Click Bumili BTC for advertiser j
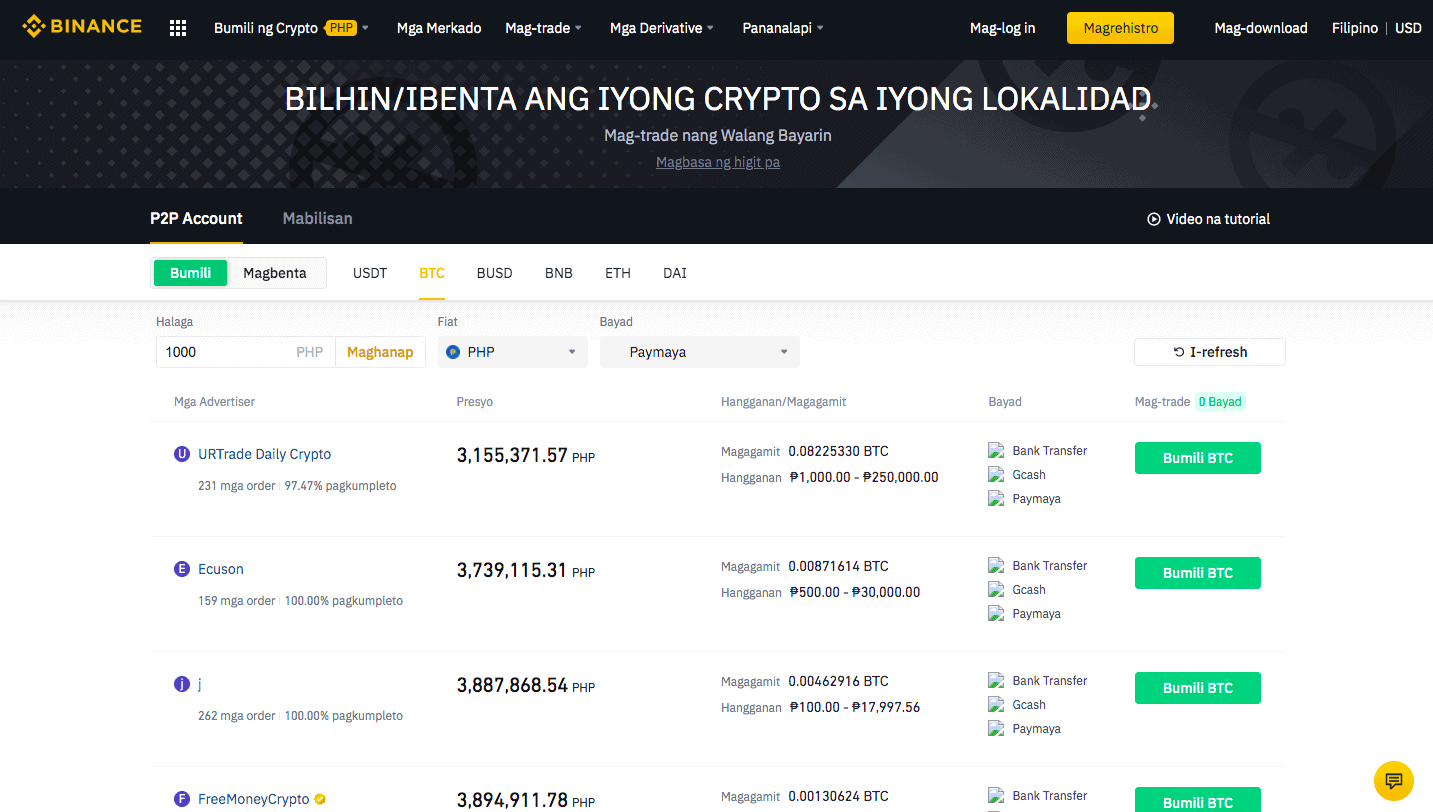Image resolution: width=1433 pixels, height=812 pixels. point(1197,688)
